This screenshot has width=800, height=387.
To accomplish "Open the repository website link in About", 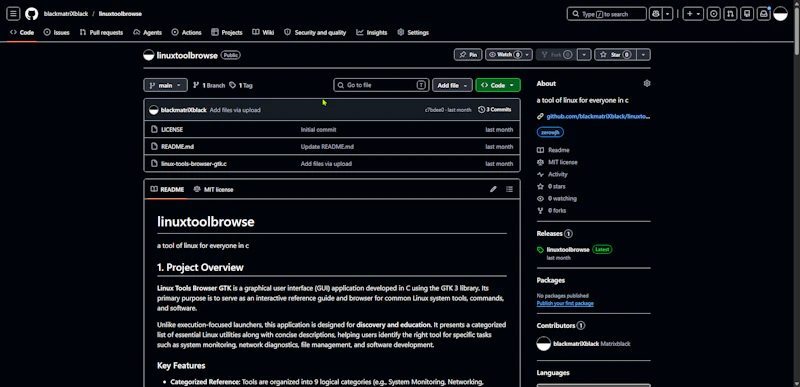I will (598, 116).
